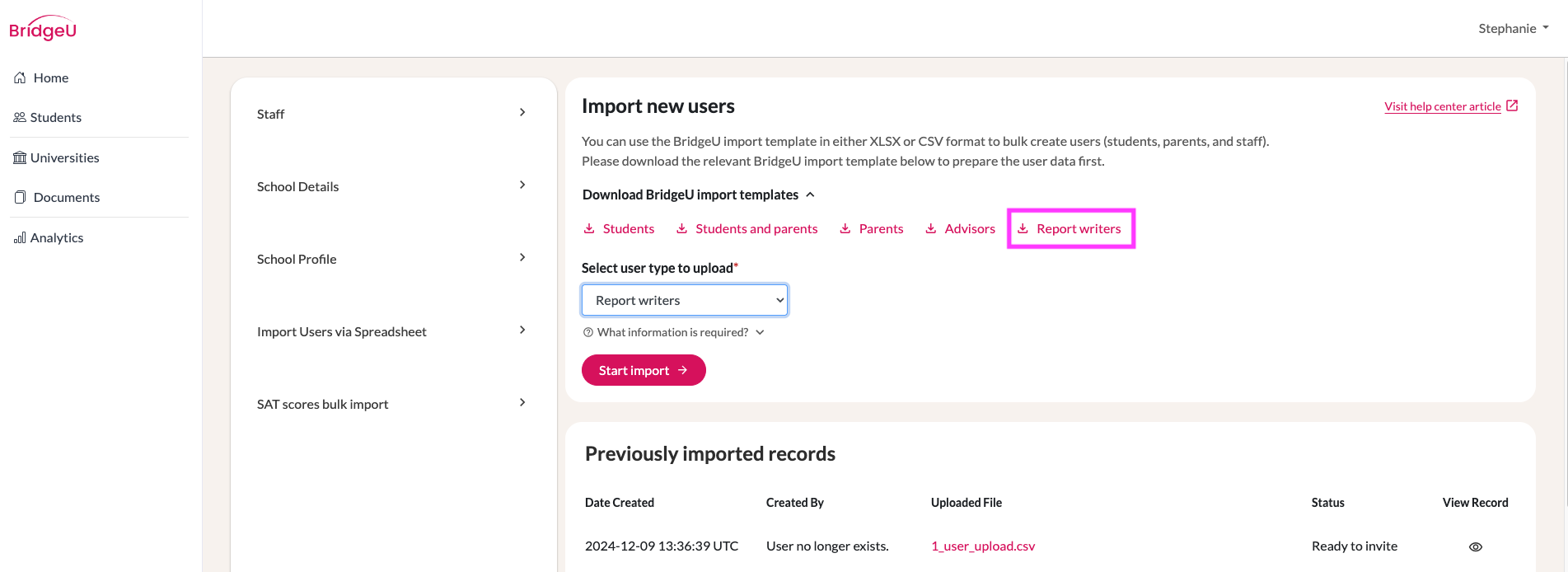
Task: Click external link icon beside help article
Action: click(x=1512, y=105)
